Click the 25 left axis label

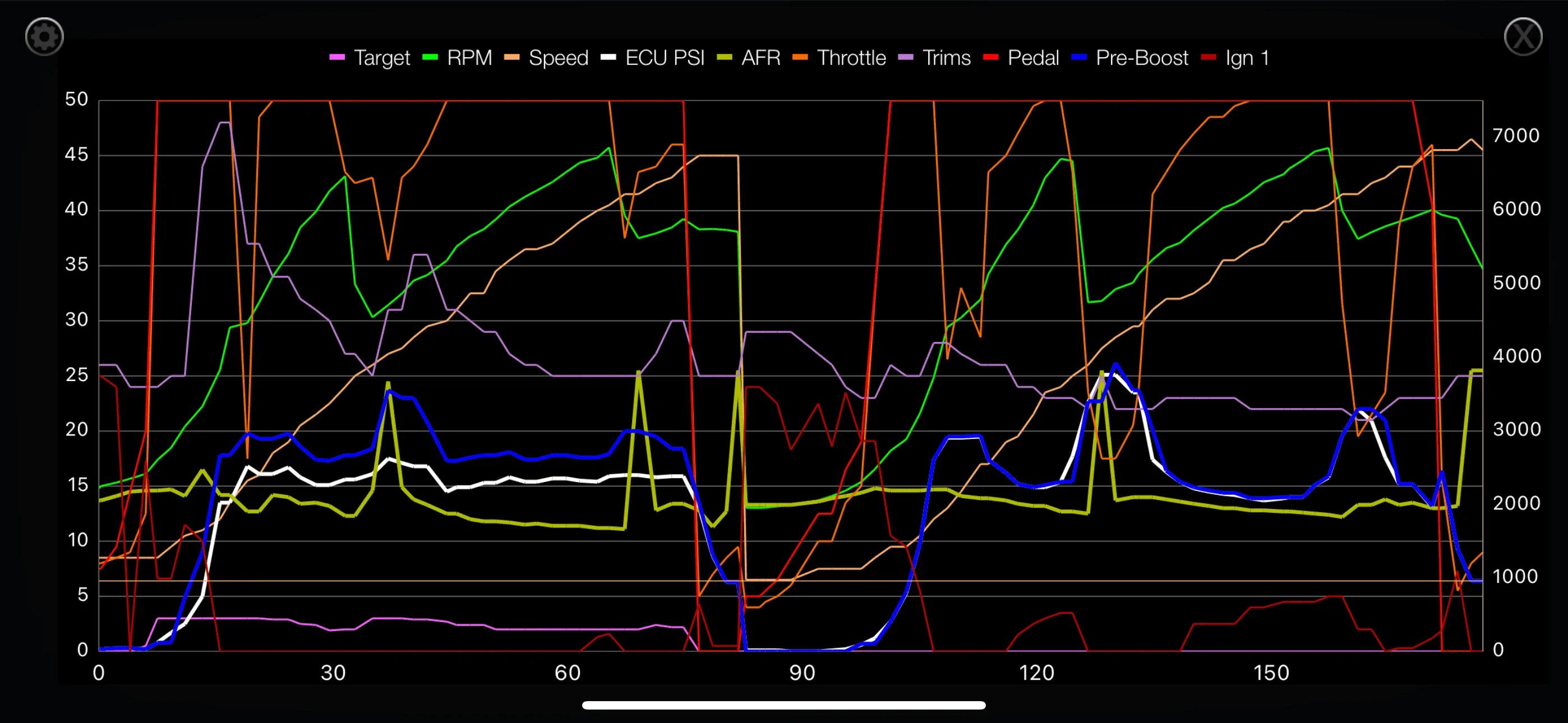(x=77, y=375)
